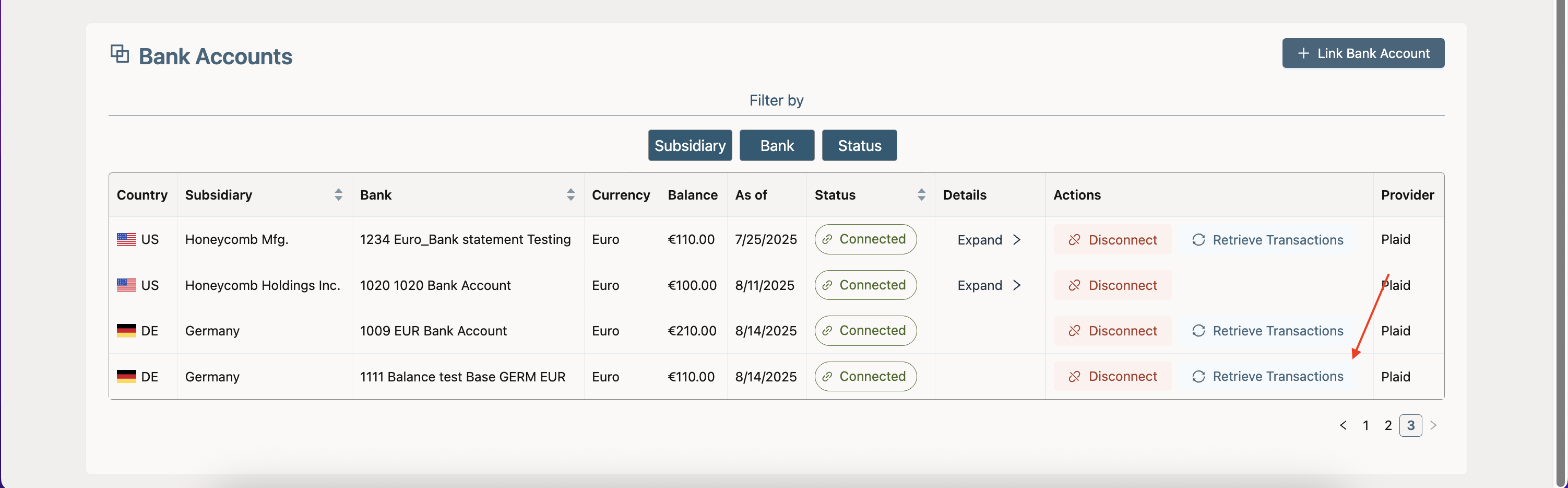Viewport: 1568px width, 488px height.
Task: Click the Provider column header
Action: [x=1407, y=195]
